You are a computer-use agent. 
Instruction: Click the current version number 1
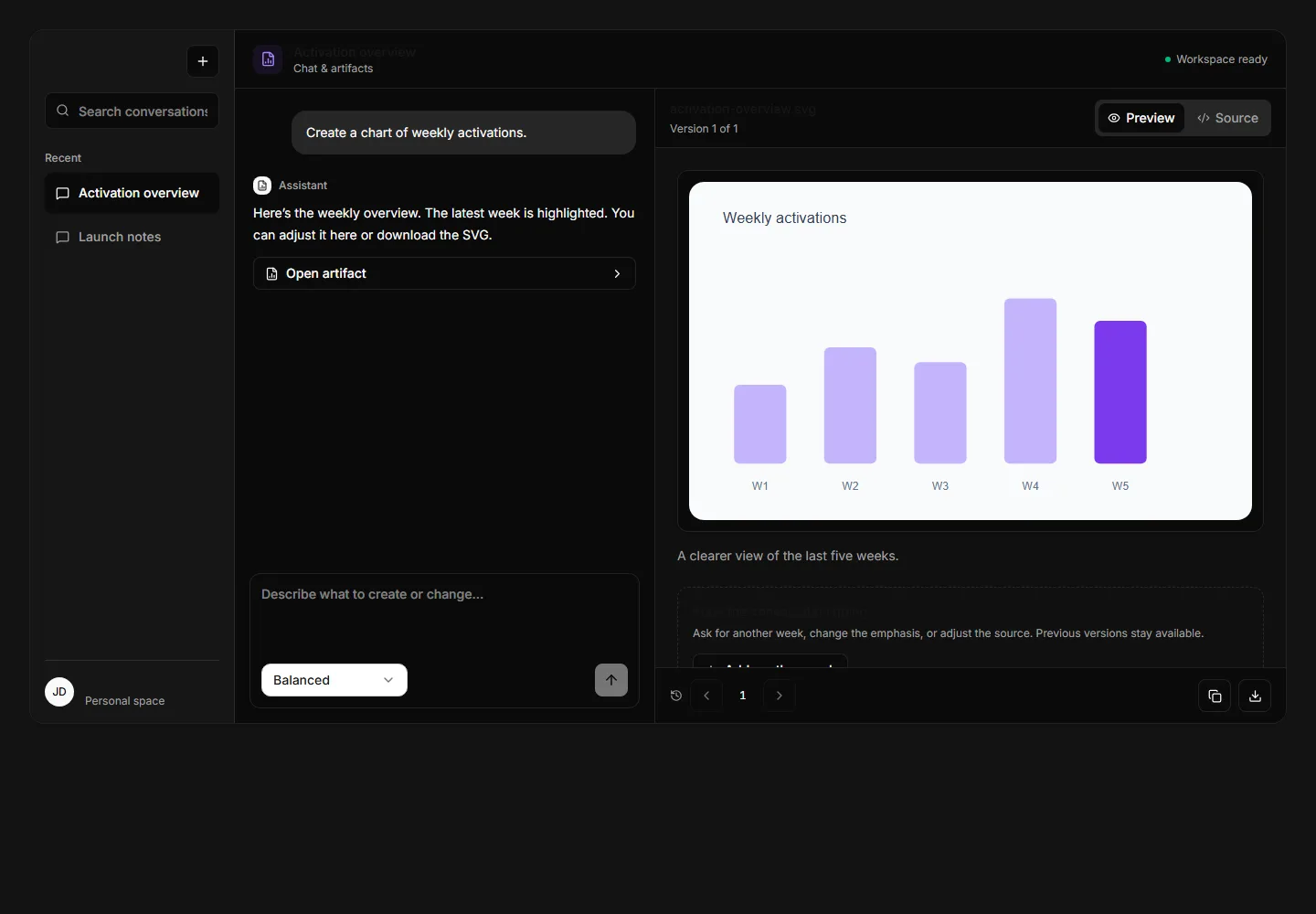point(743,696)
